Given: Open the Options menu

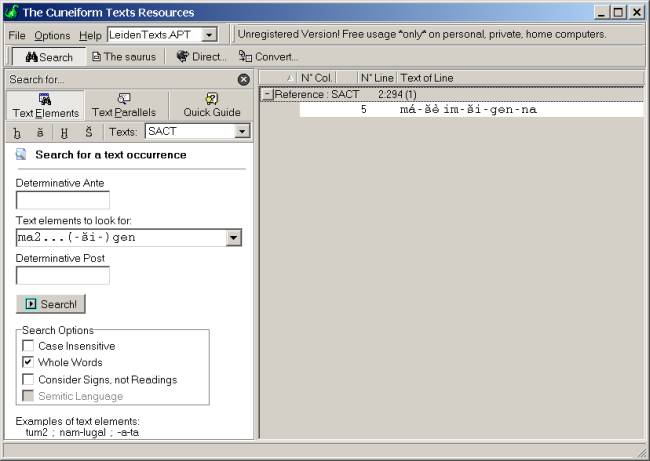Looking at the screenshot, I should pos(52,35).
